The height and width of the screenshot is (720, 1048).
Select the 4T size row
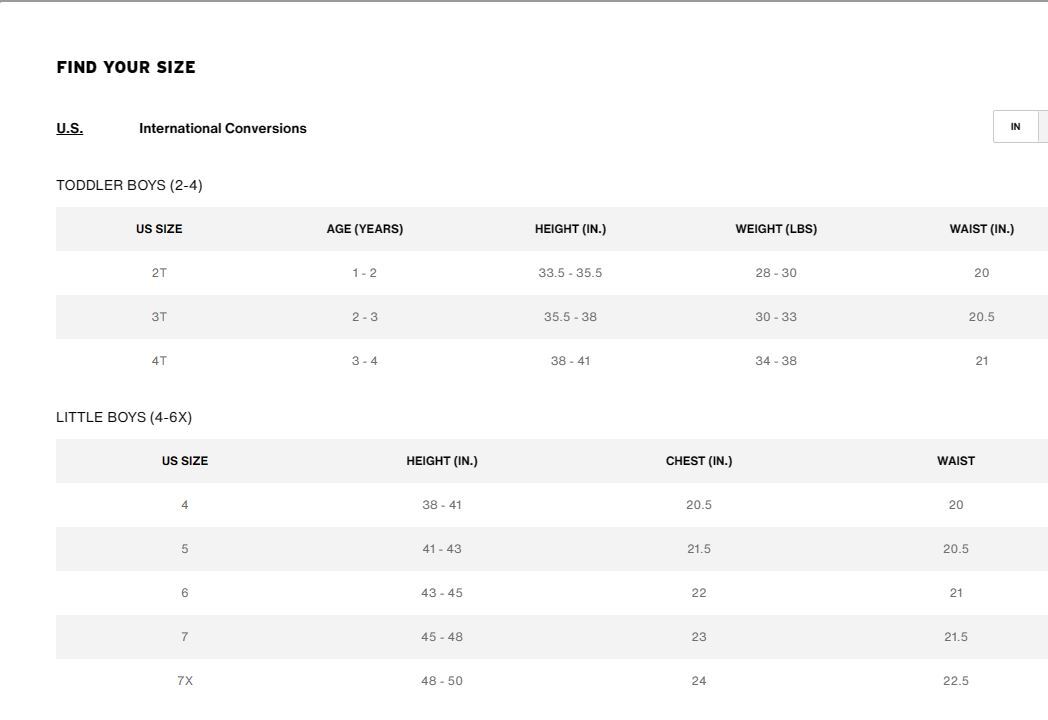(552, 361)
